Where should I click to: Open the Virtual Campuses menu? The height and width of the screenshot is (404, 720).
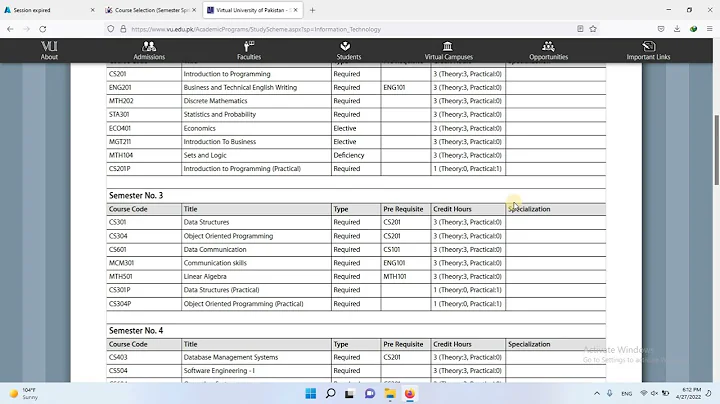(448, 50)
